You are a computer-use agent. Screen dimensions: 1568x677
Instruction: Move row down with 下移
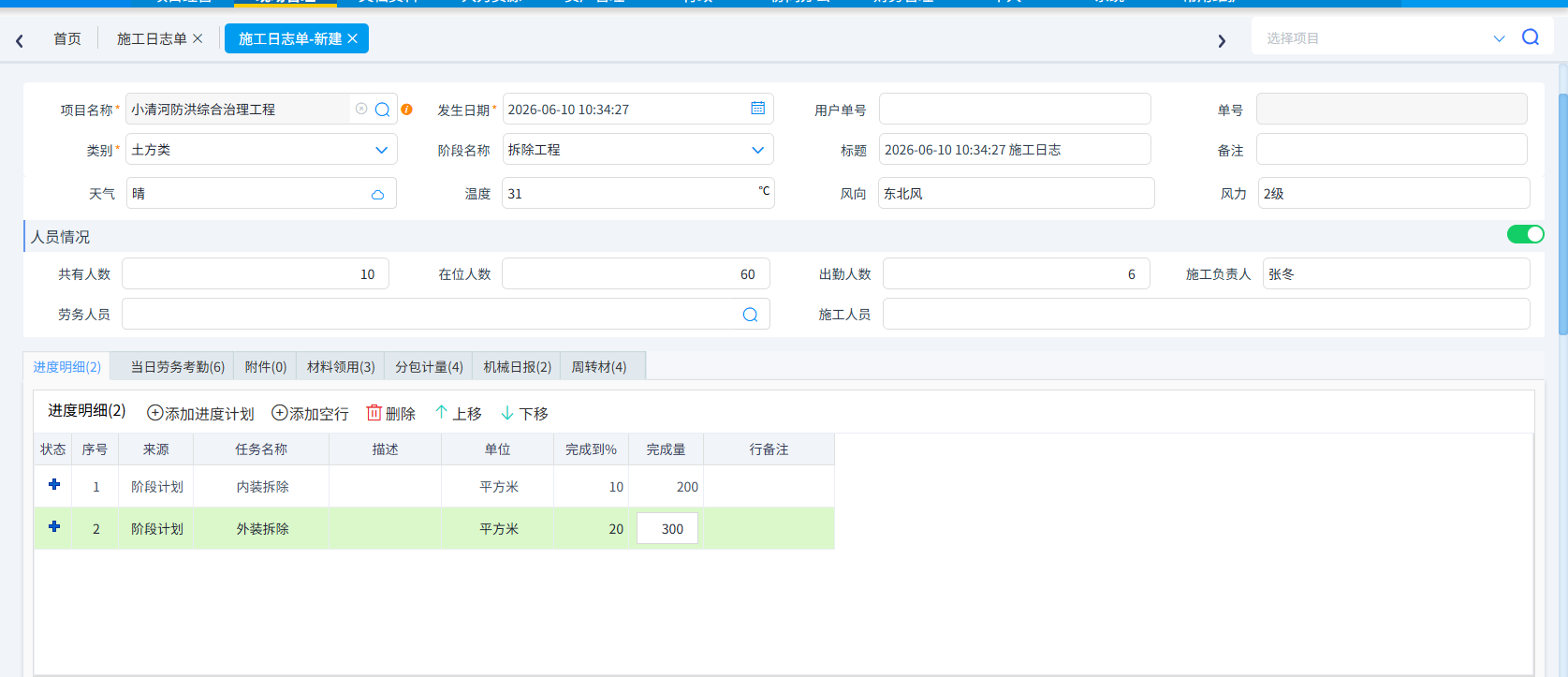point(524,413)
